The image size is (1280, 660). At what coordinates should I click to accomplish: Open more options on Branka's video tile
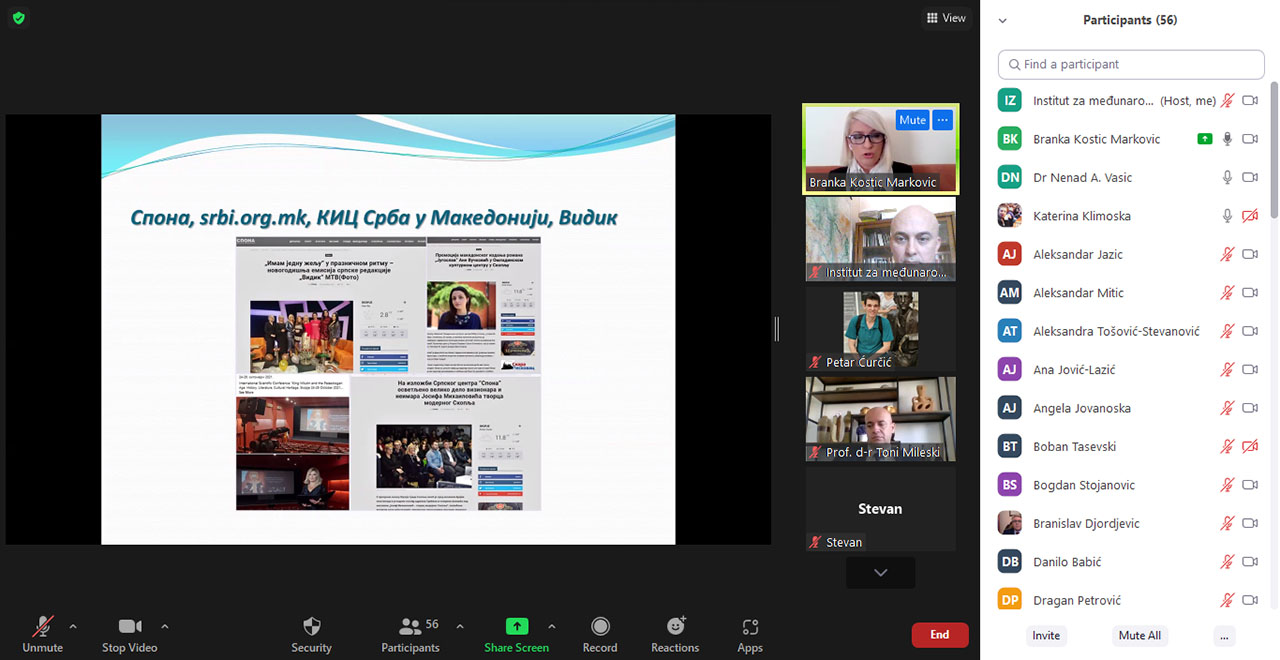943,120
